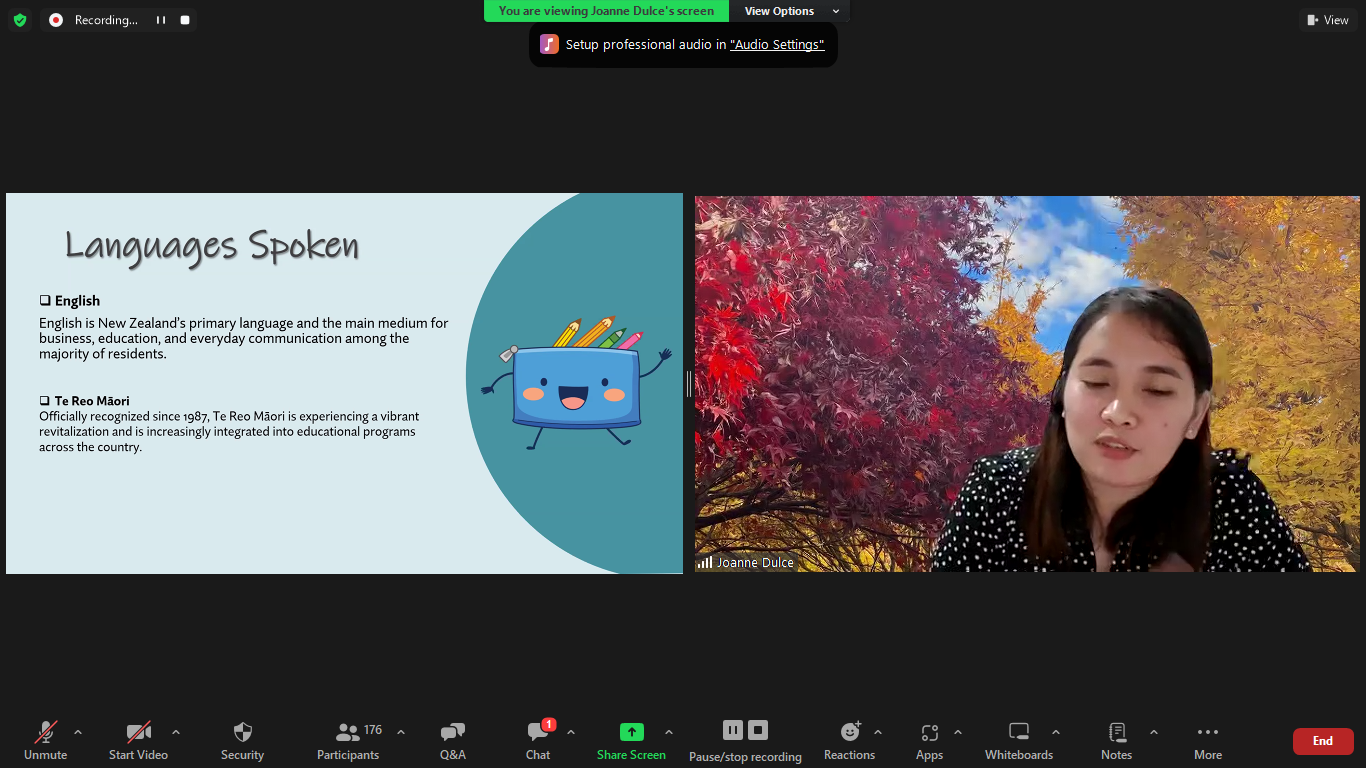Open the Apps panel
Image resolution: width=1366 pixels, height=768 pixels.
(x=929, y=732)
